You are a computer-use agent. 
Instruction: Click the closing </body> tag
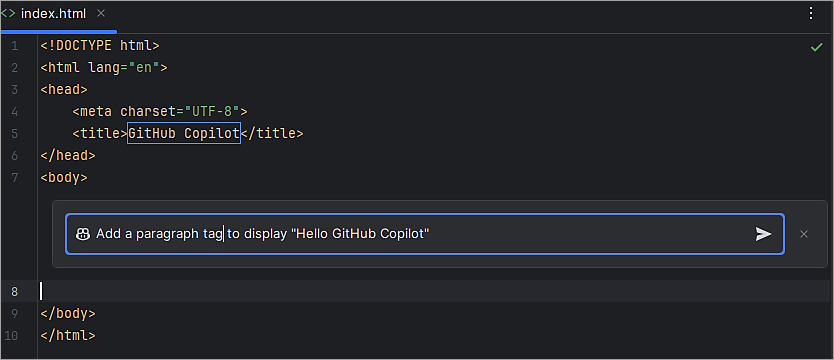68,313
